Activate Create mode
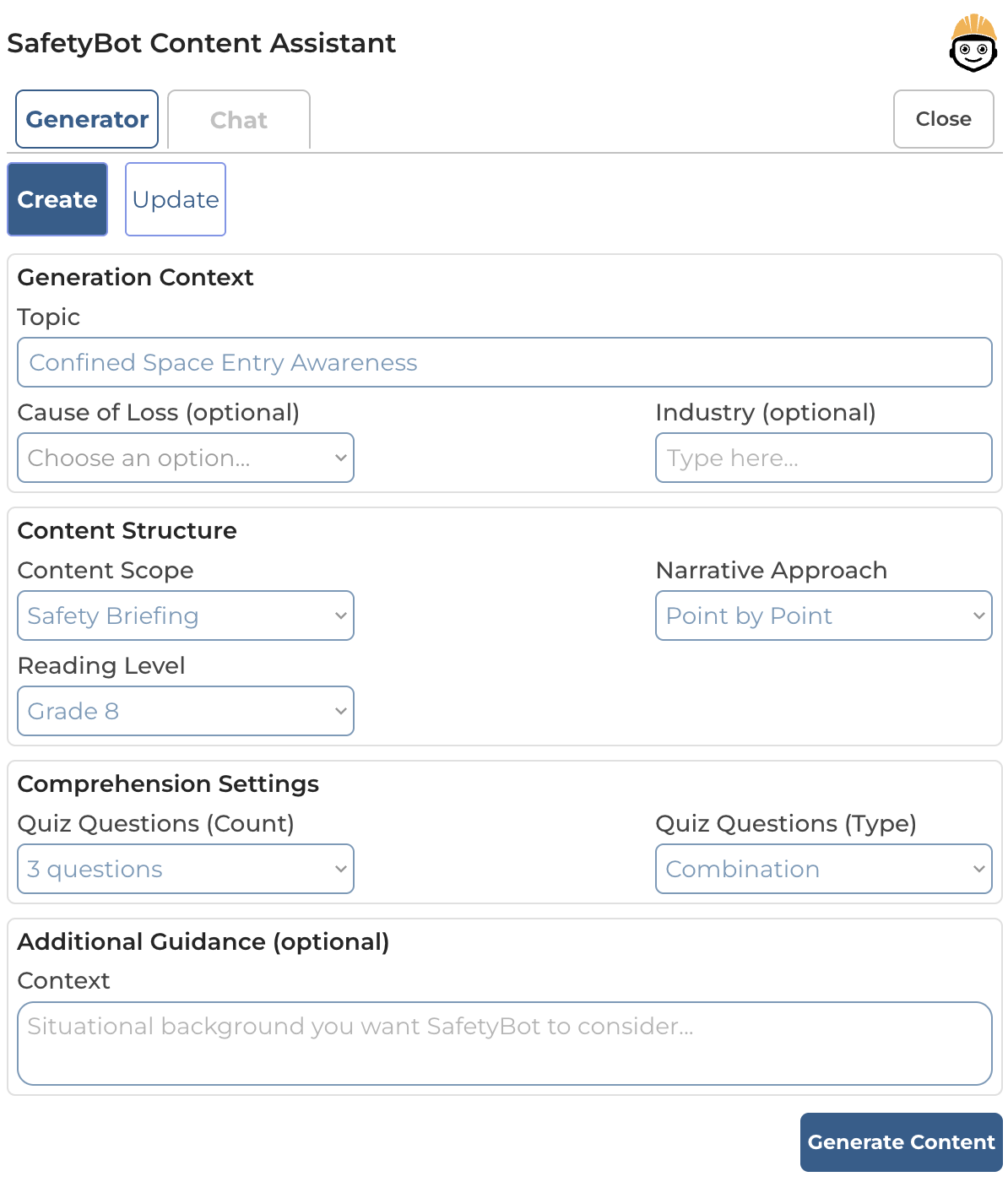The image size is (1008, 1182). pos(57,199)
